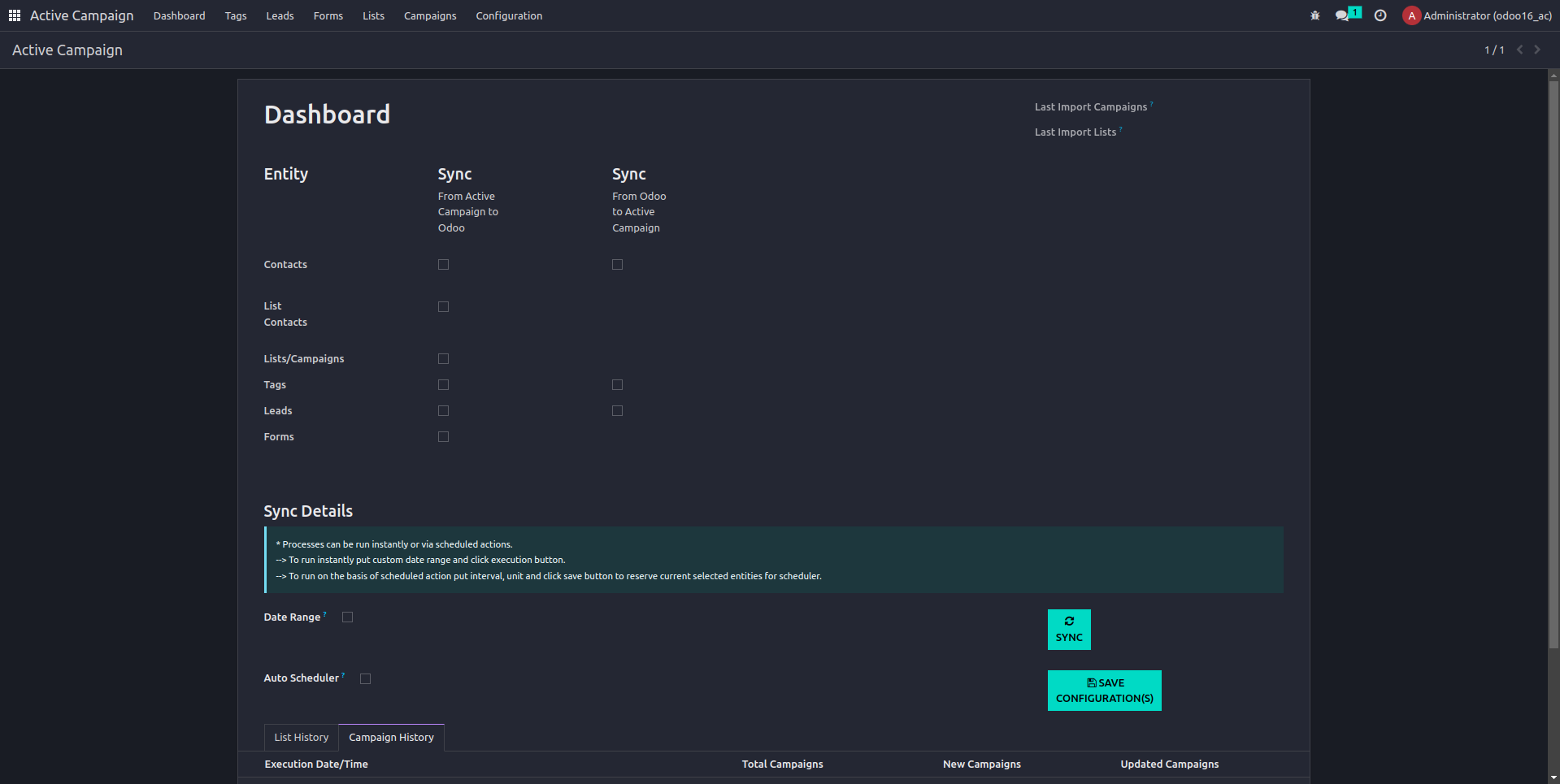Click the SYNC button
Image resolution: width=1560 pixels, height=784 pixels.
1069,630
